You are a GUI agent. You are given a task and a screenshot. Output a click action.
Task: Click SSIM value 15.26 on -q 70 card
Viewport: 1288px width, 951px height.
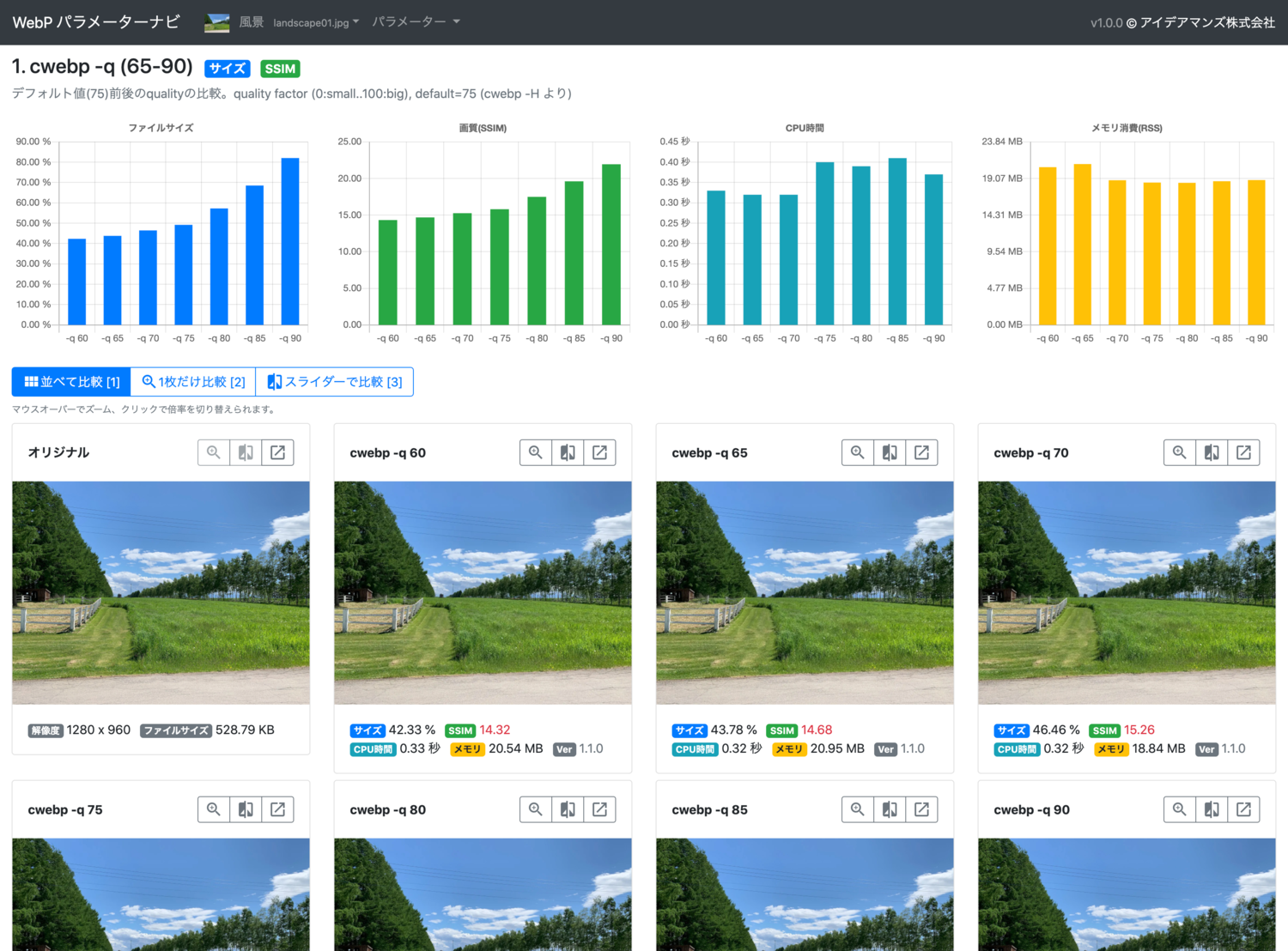(1139, 730)
